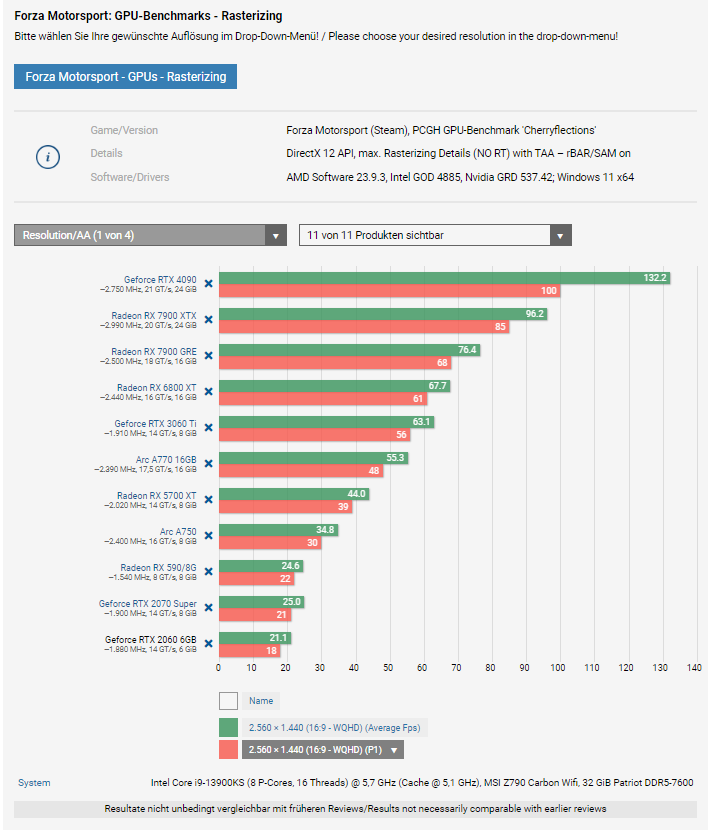Select the Forza Motorsport - GPUs - Rasterizing tab
Viewport: 719px width, 833px height.
tap(125, 76)
